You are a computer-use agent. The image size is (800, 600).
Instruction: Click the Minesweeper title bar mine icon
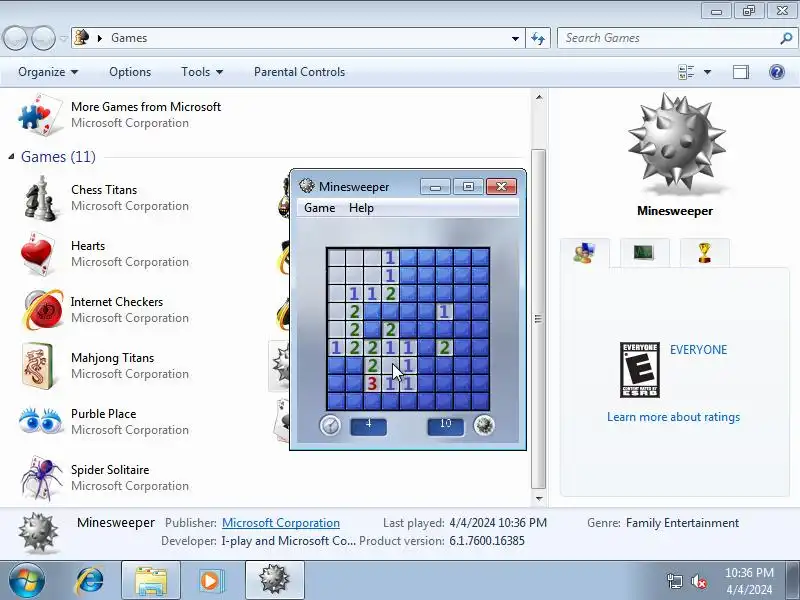pyautogui.click(x=307, y=186)
